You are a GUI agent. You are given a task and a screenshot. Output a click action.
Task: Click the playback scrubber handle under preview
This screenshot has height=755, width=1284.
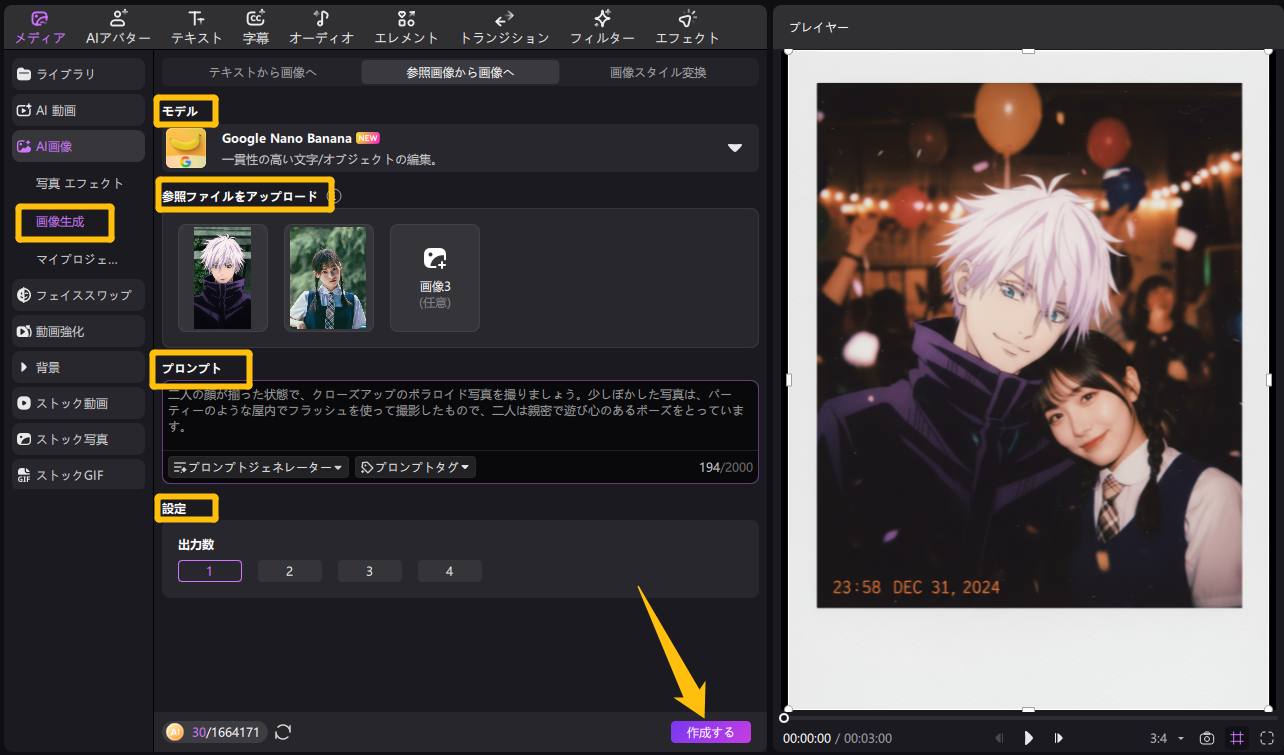(784, 717)
